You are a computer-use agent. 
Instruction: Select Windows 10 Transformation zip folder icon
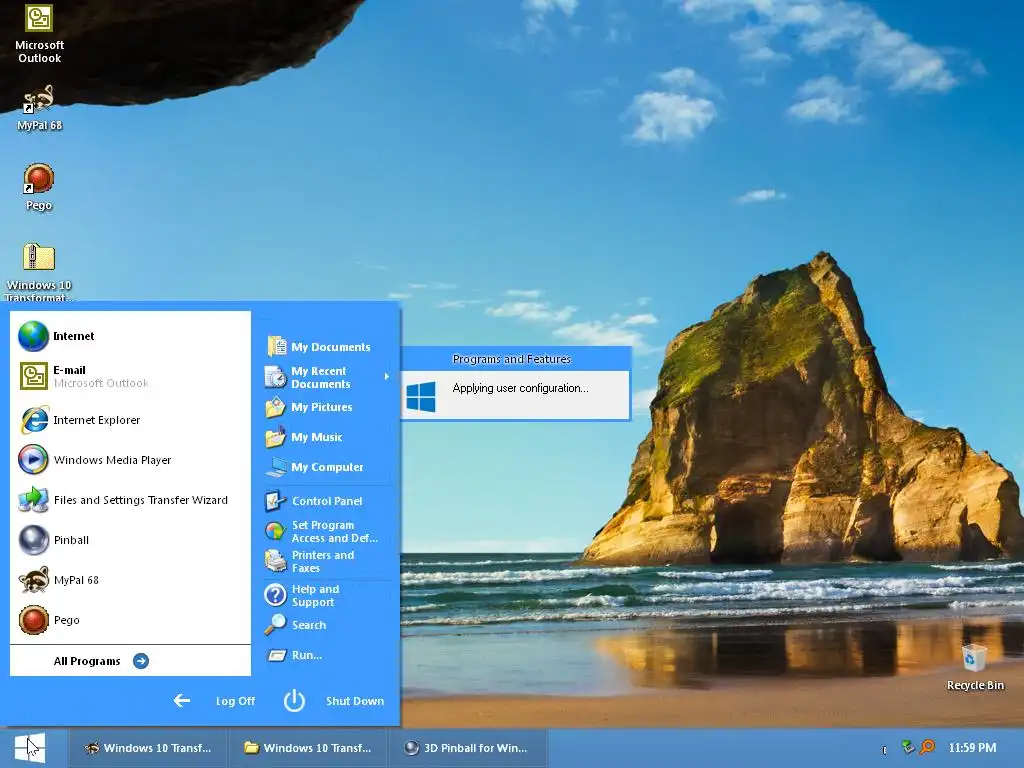[x=39, y=271]
